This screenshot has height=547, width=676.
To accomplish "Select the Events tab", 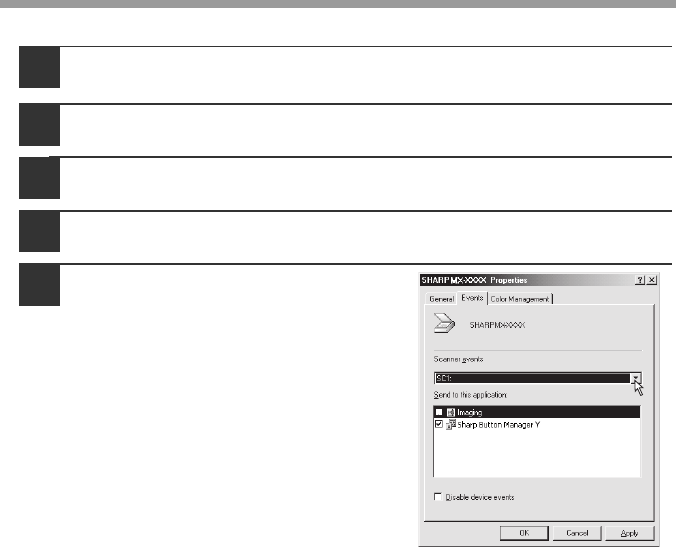I will pos(472,298).
